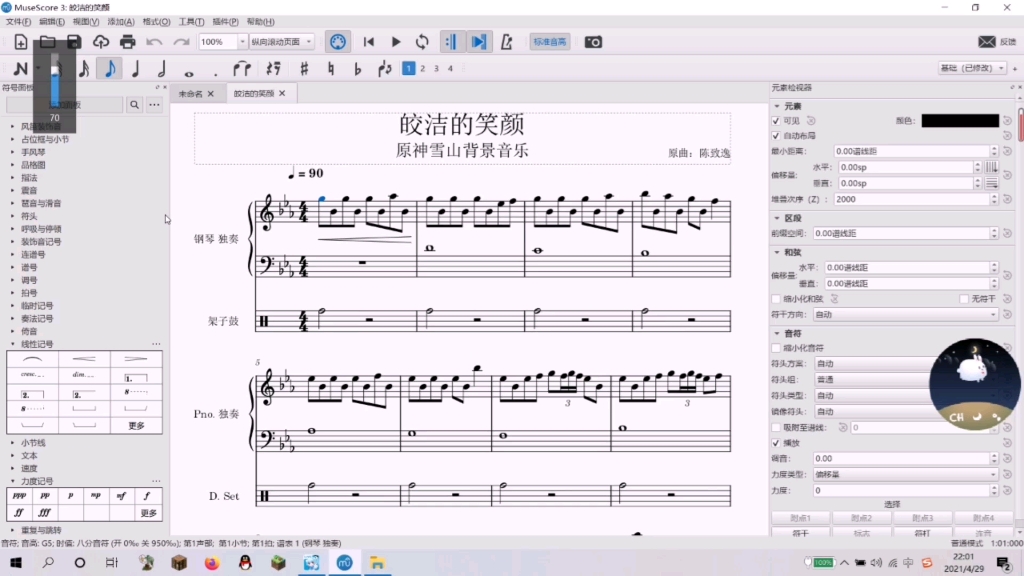Viewport: 1024px width, 576px height.
Task: Flip note stem direction
Action: tap(385, 69)
